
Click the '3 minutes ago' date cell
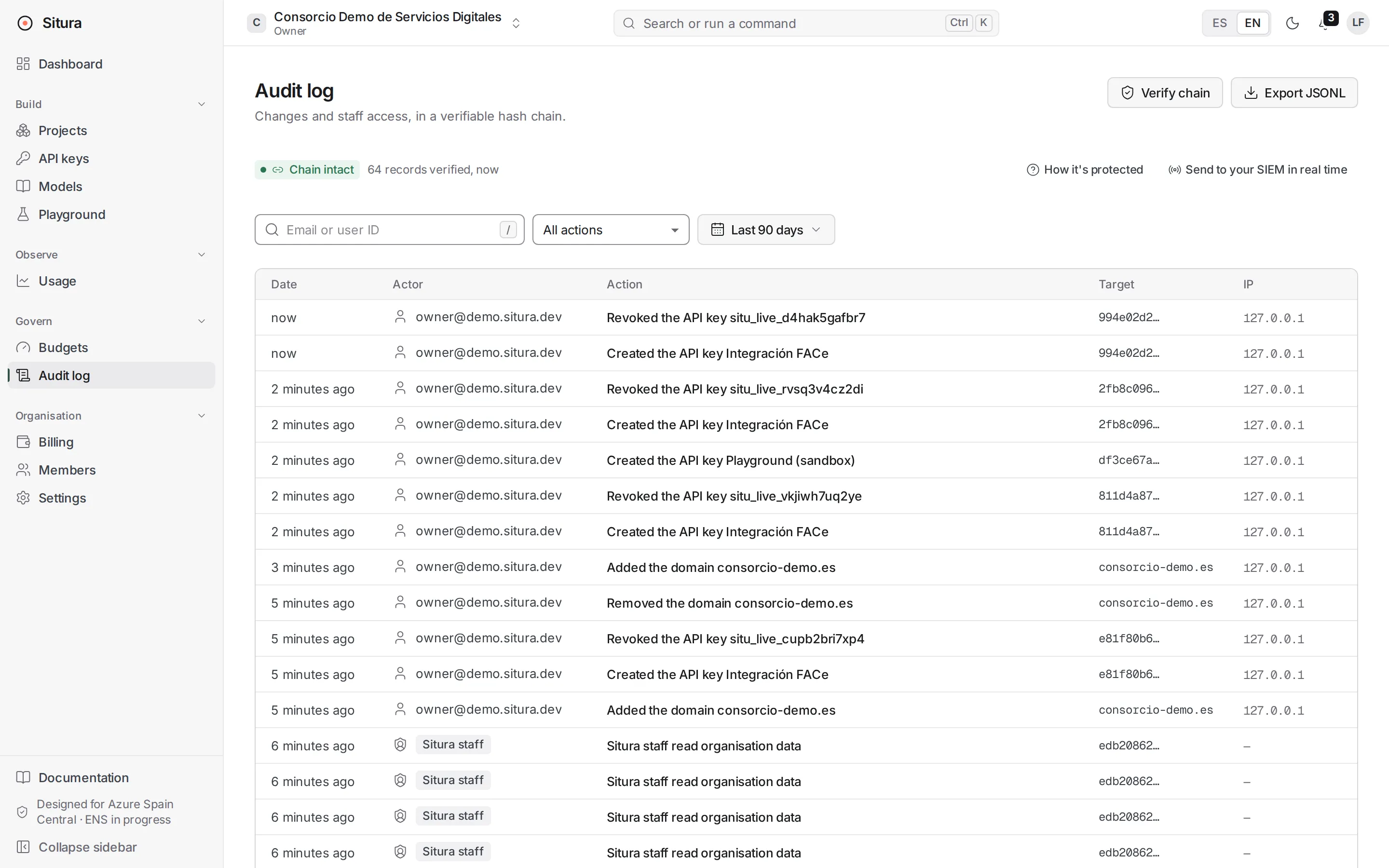click(x=313, y=567)
